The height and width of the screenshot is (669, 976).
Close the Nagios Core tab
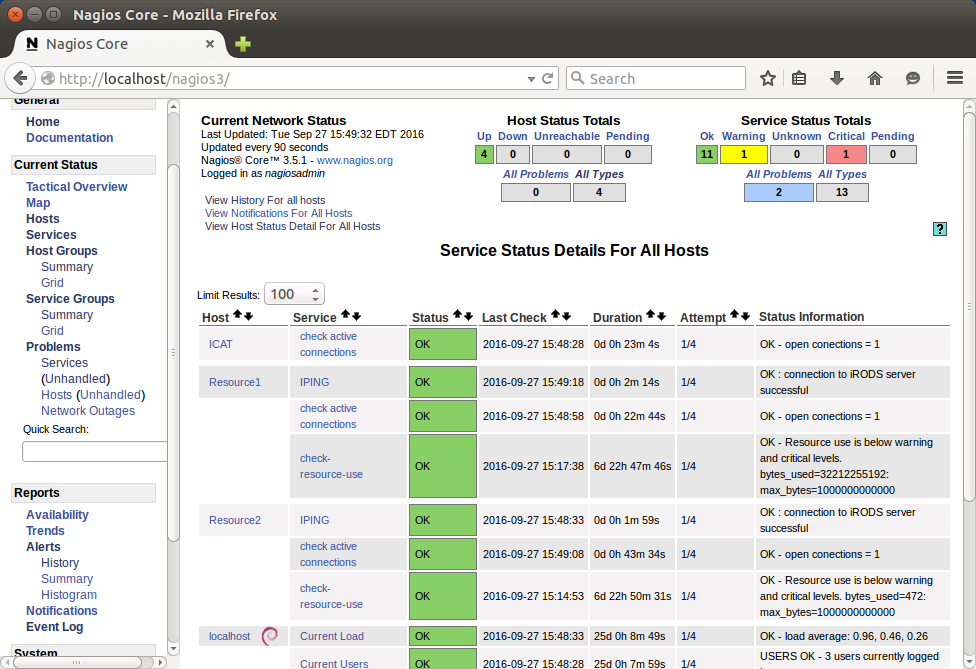(x=210, y=44)
